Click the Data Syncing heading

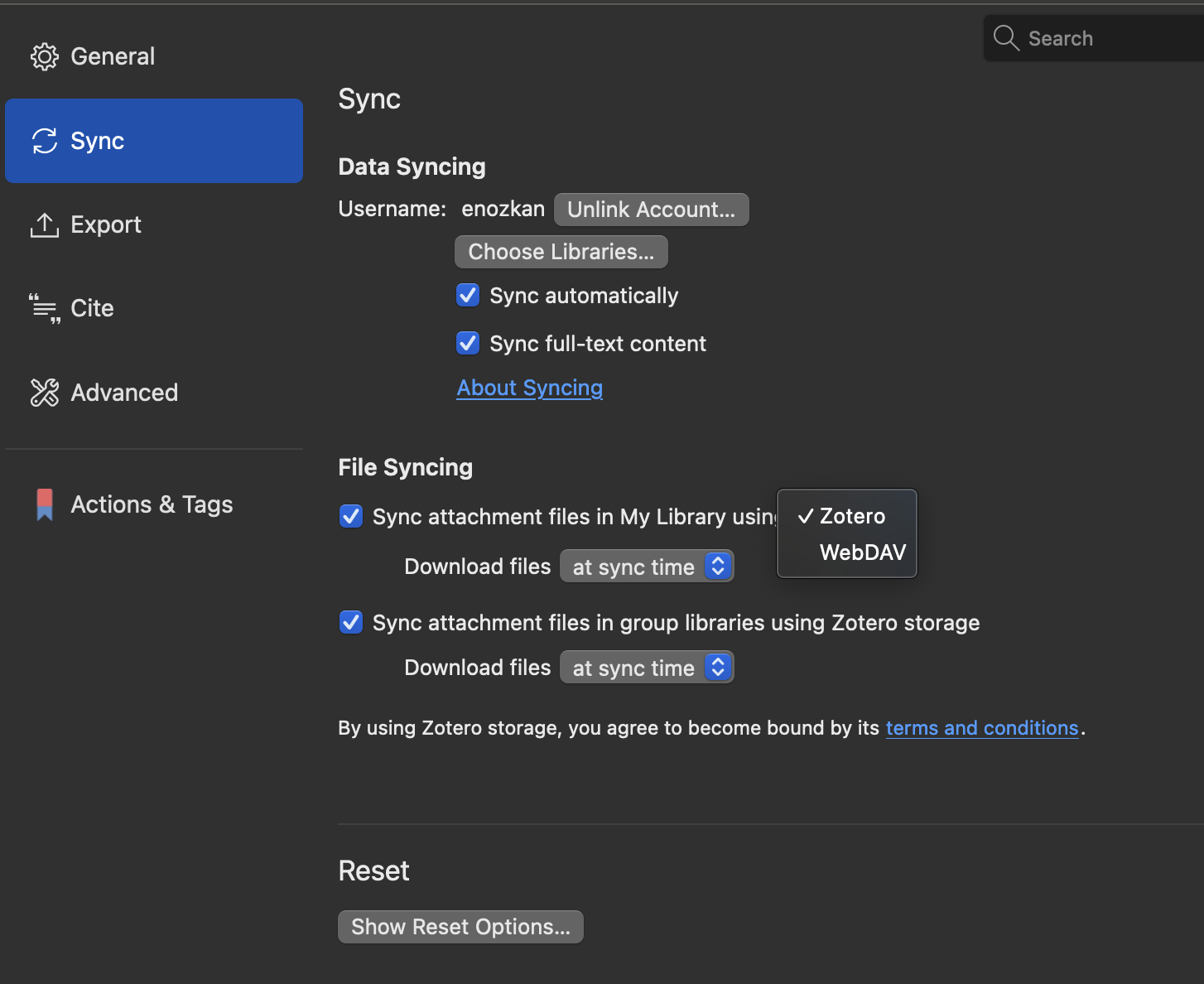pyautogui.click(x=412, y=166)
